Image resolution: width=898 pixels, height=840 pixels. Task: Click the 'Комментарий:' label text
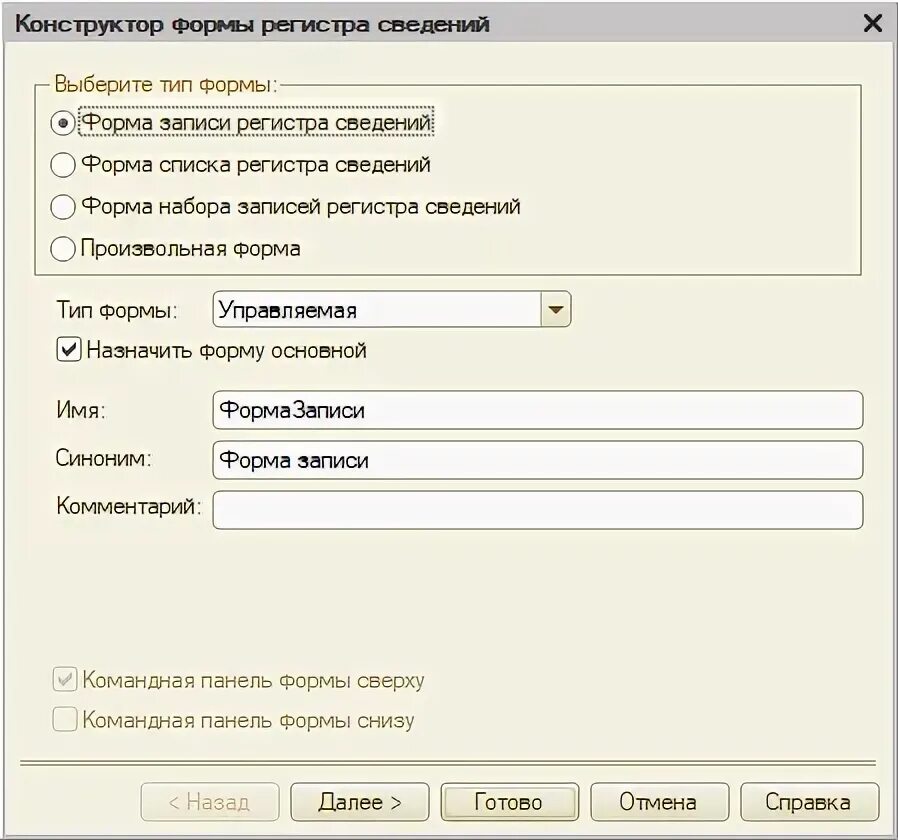(129, 506)
